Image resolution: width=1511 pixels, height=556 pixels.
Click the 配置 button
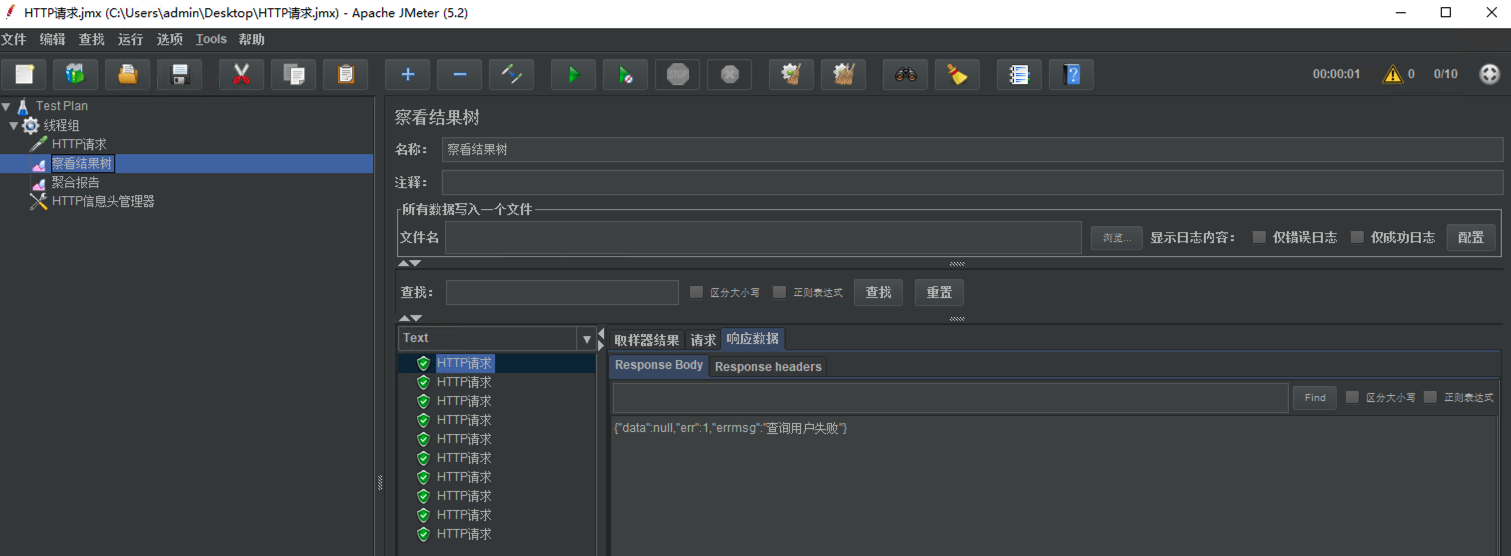coord(1470,238)
